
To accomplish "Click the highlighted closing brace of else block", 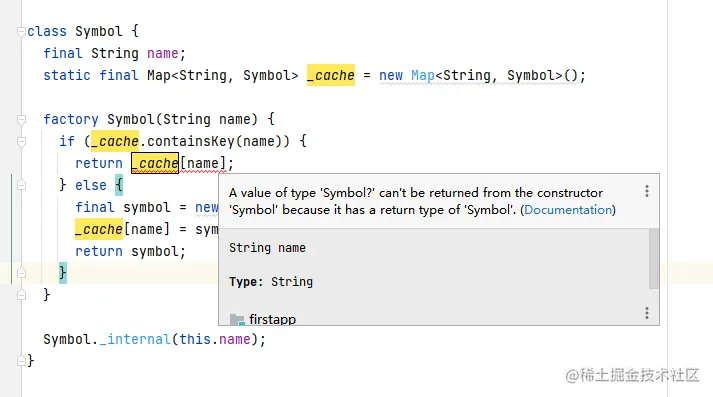I will tap(63, 273).
